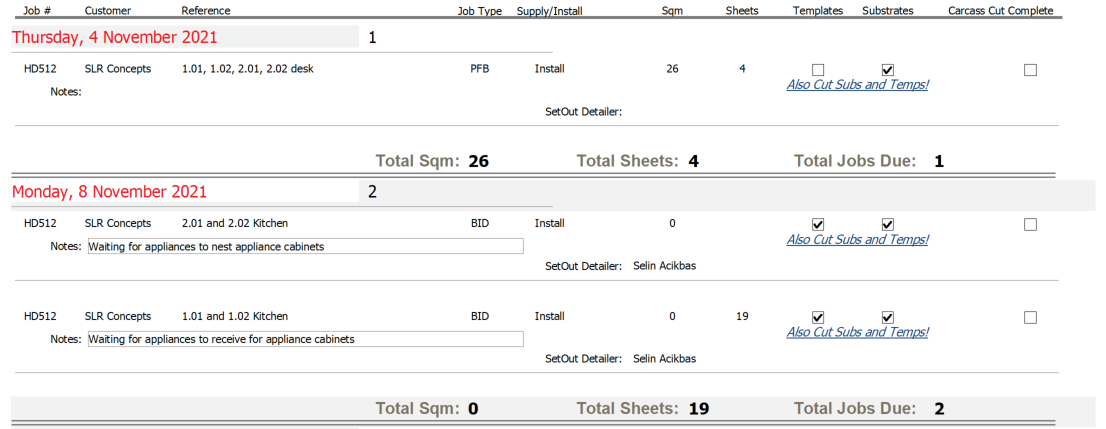Click the Job # column header
The height and width of the screenshot is (429, 1106).
pyautogui.click(x=37, y=11)
